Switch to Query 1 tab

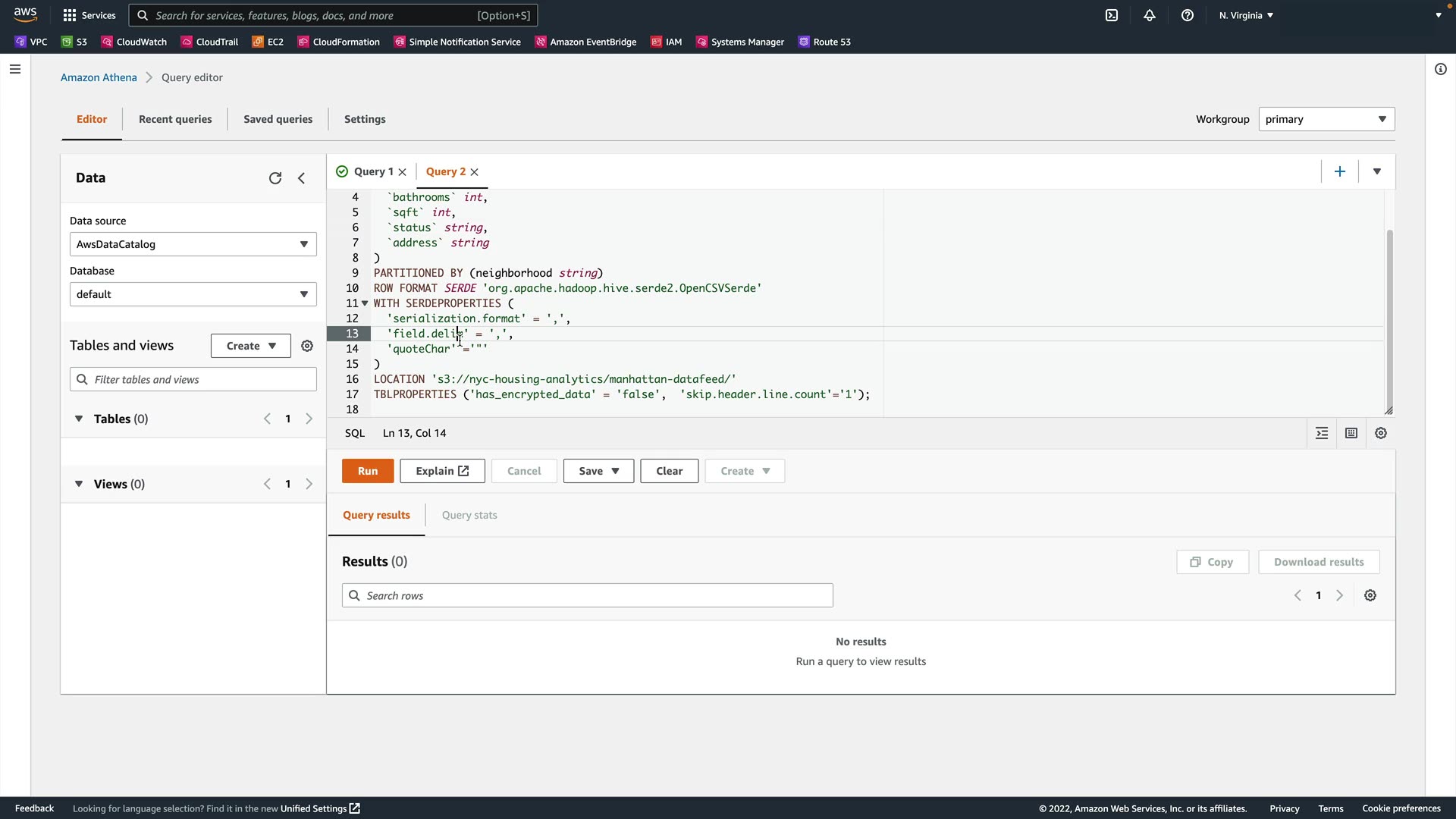(373, 172)
